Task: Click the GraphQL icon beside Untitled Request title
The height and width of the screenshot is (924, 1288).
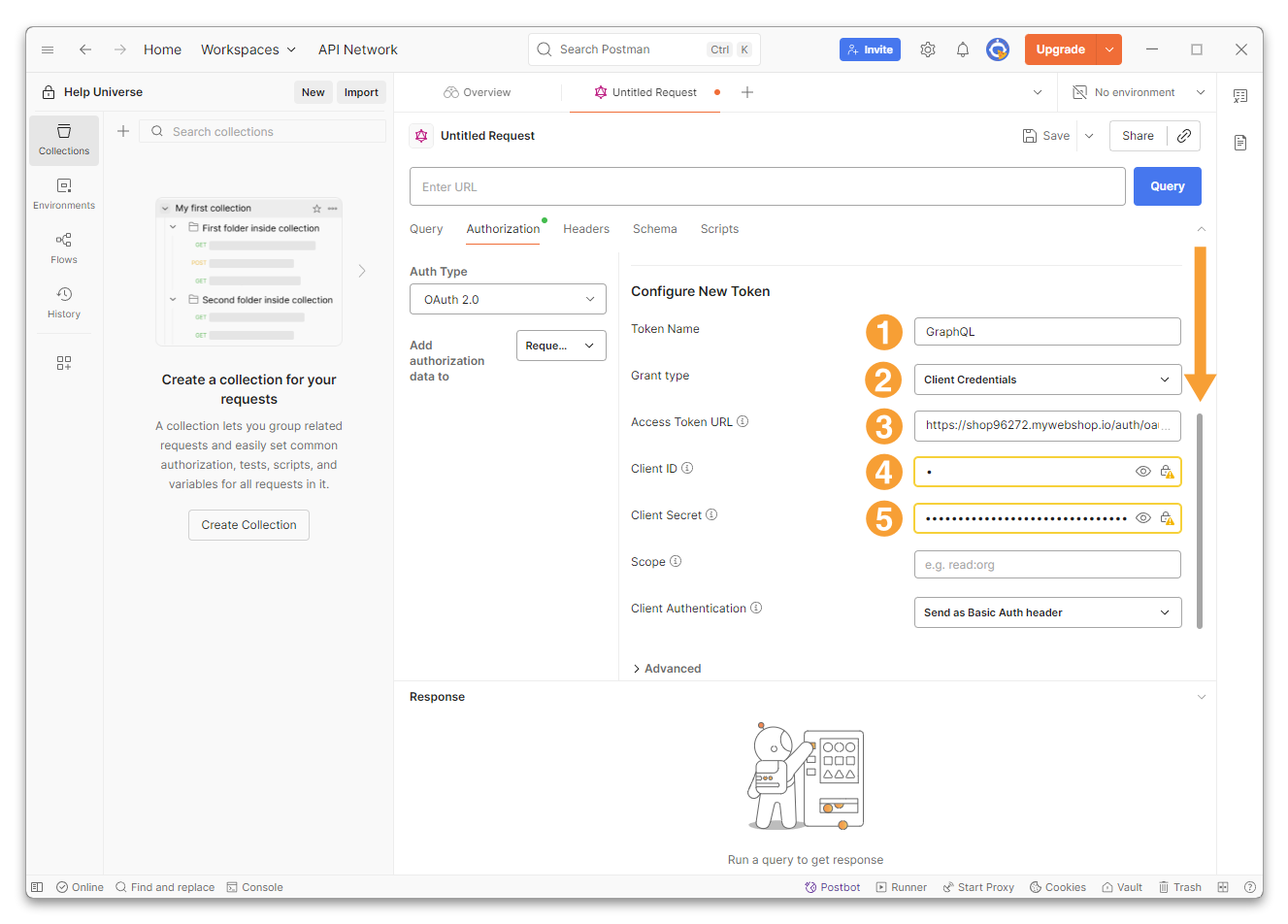Action: [421, 136]
